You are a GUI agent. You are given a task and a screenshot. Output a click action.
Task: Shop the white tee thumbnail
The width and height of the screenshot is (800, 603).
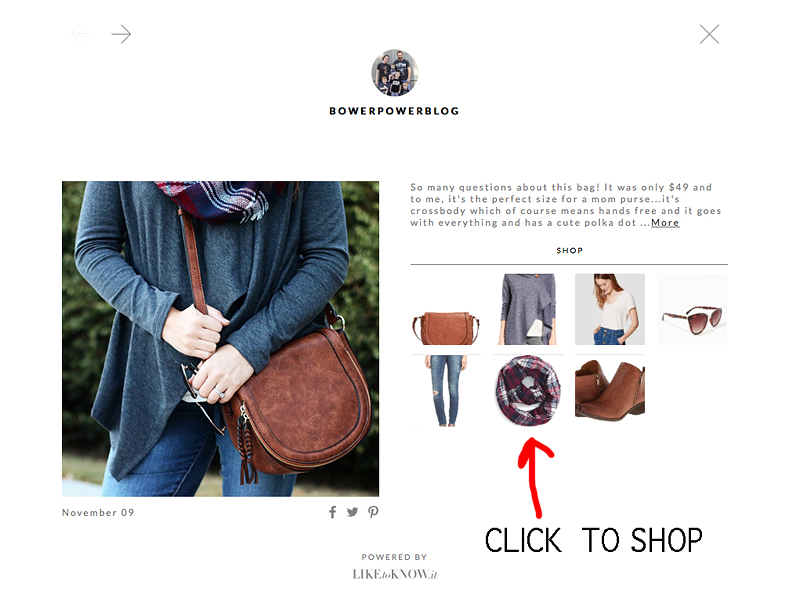click(x=610, y=310)
